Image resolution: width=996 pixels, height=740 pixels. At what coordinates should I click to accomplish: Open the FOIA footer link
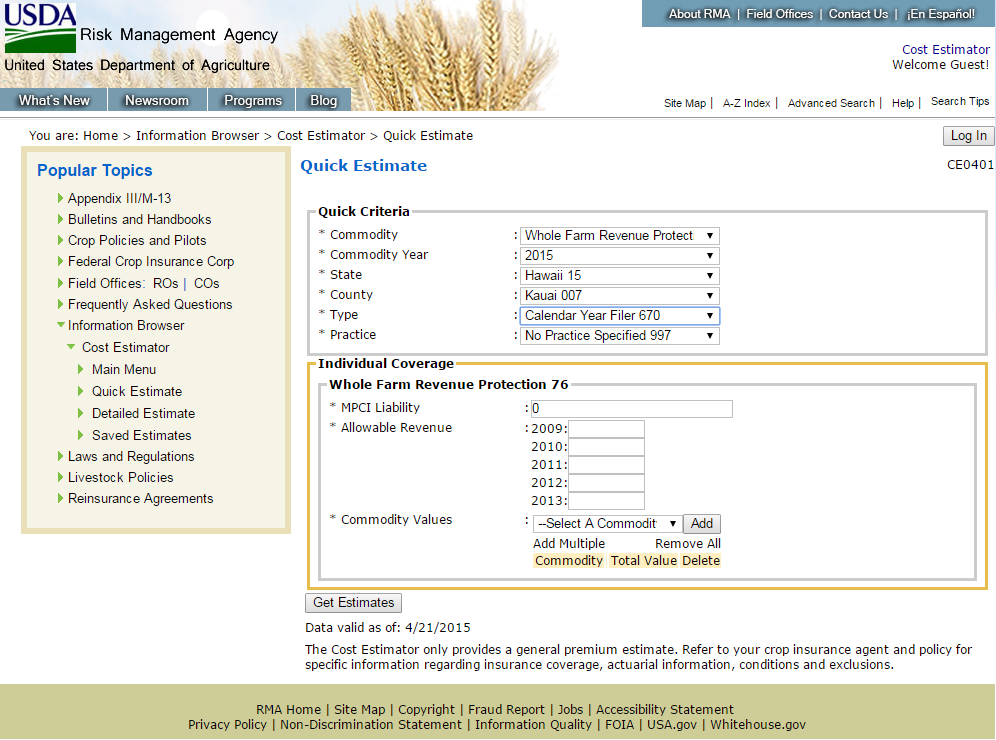coord(619,725)
